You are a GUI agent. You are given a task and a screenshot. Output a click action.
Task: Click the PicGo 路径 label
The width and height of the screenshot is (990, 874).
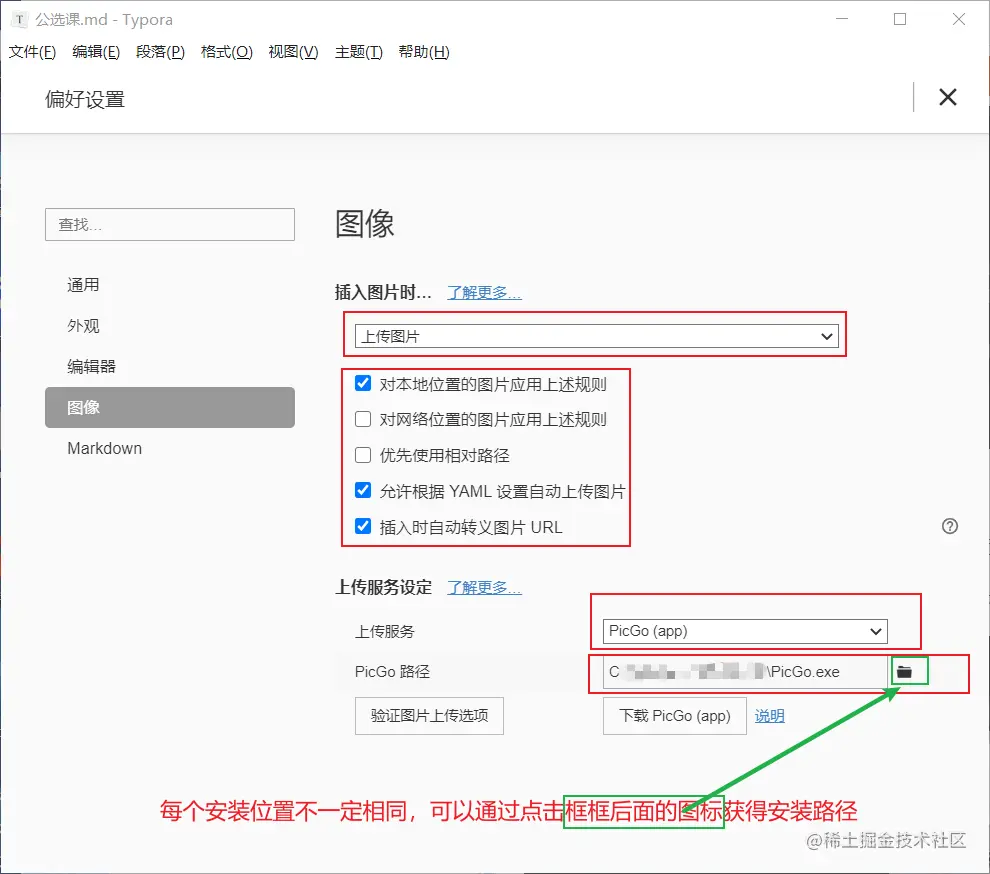(392, 672)
